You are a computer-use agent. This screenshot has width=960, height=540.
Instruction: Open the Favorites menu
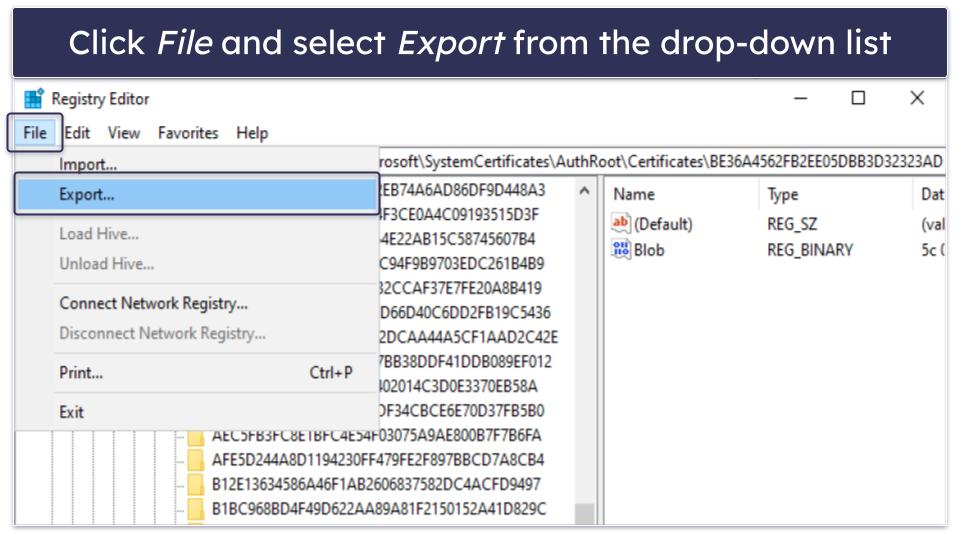[188, 133]
